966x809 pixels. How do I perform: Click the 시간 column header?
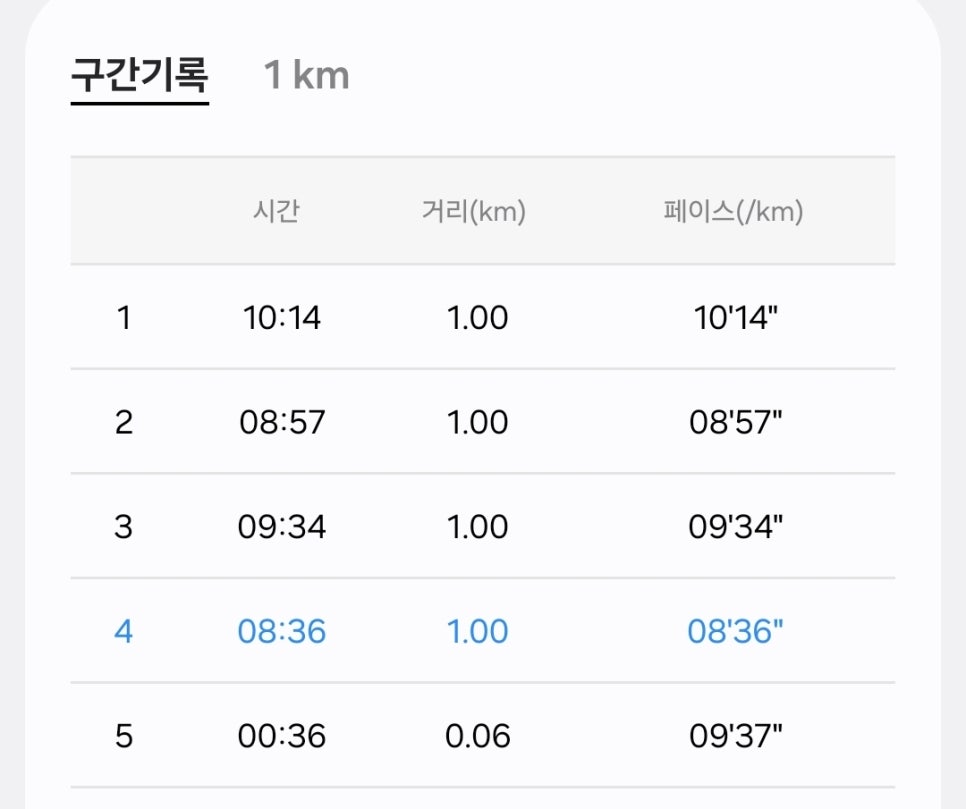pos(276,211)
